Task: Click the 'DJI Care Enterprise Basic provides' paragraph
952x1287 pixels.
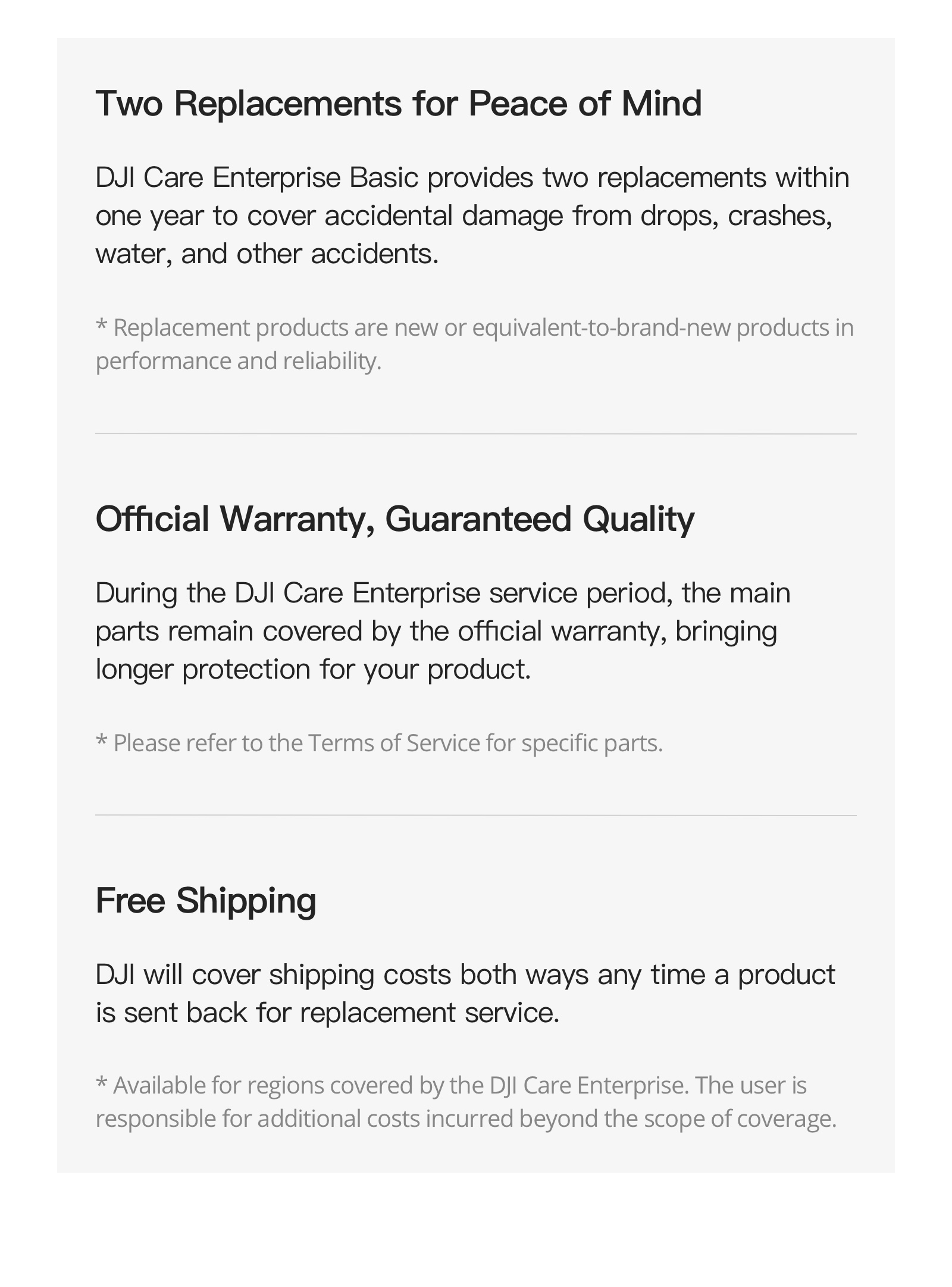Action: point(472,215)
